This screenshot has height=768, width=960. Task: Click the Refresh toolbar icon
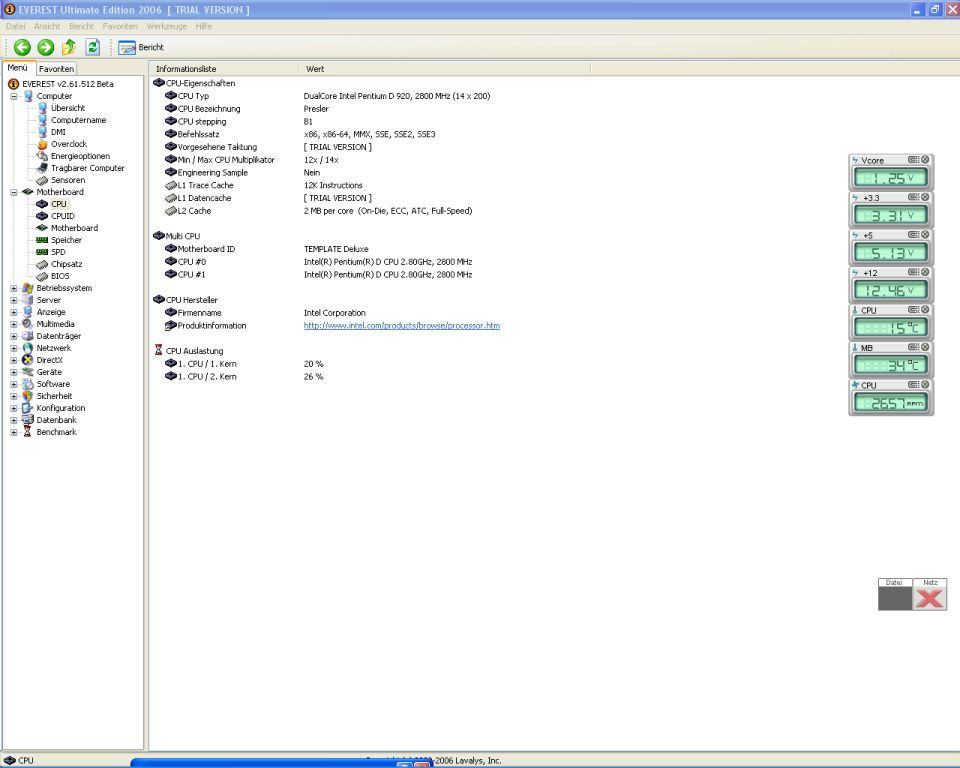[x=92, y=47]
